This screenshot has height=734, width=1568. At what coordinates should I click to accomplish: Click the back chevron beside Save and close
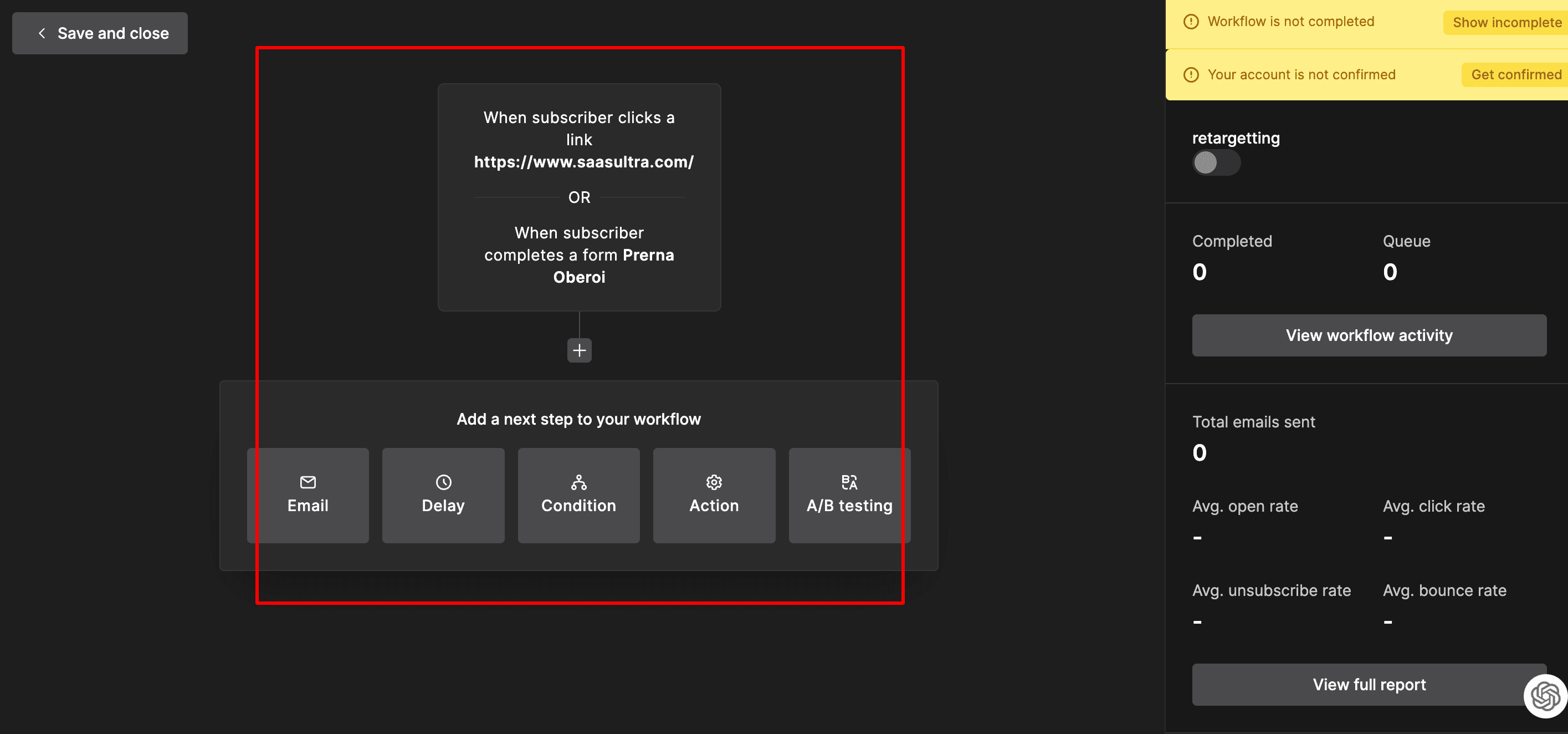(42, 33)
